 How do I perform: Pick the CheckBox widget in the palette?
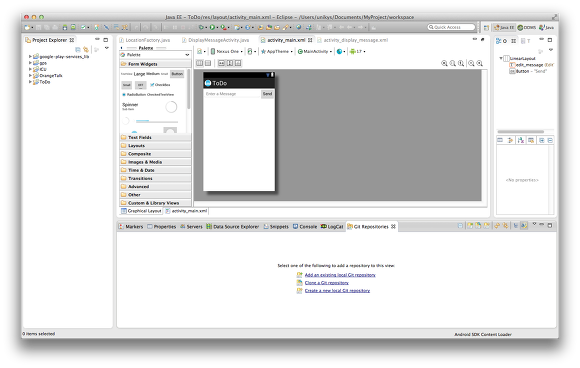(160, 85)
